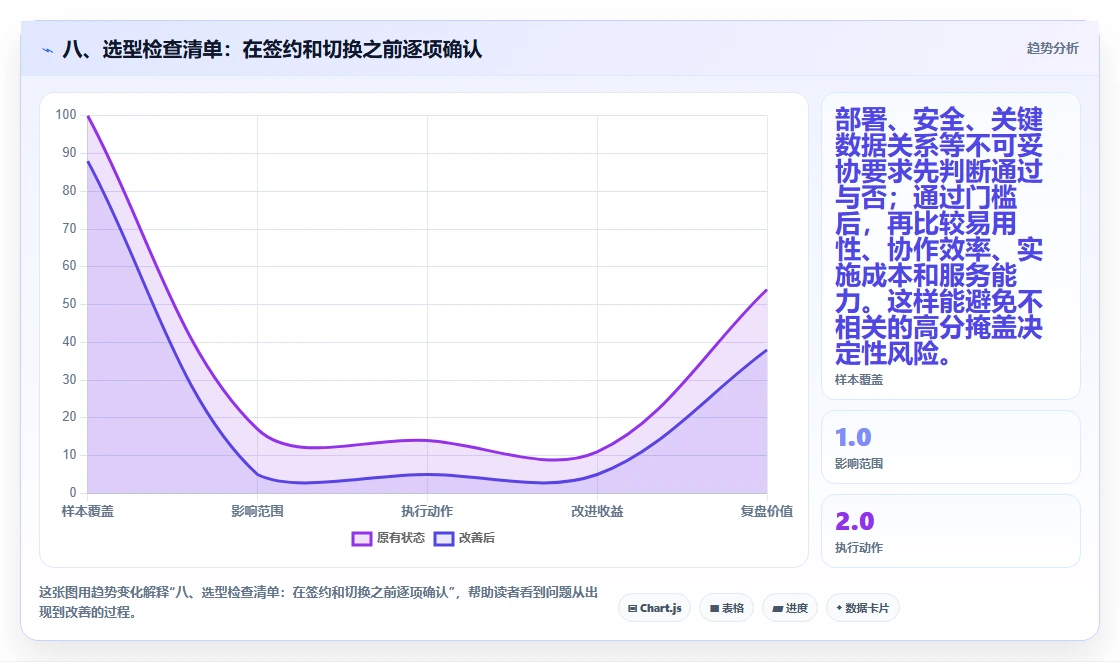Click the 1.0 value in 影响范围 card
This screenshot has width=1120, height=662.
click(x=853, y=437)
